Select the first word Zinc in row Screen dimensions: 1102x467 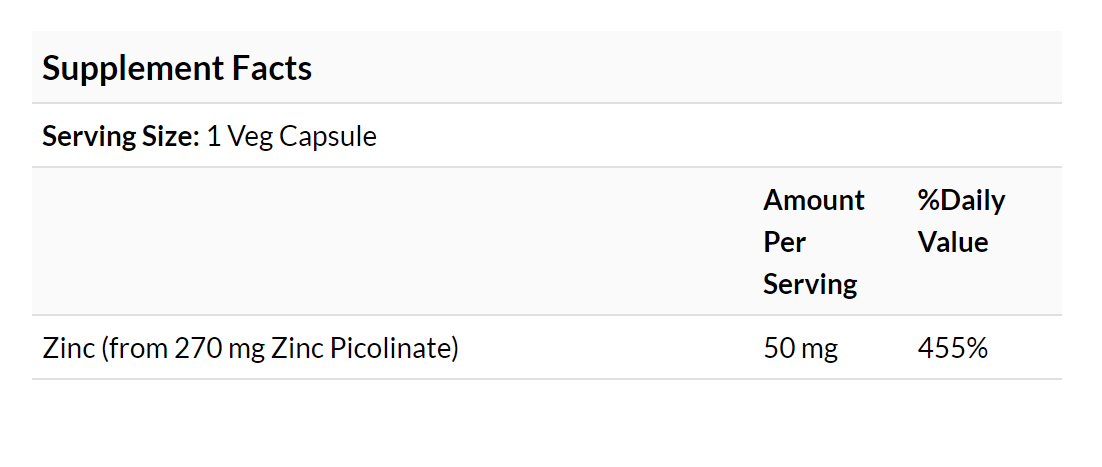click(x=68, y=348)
